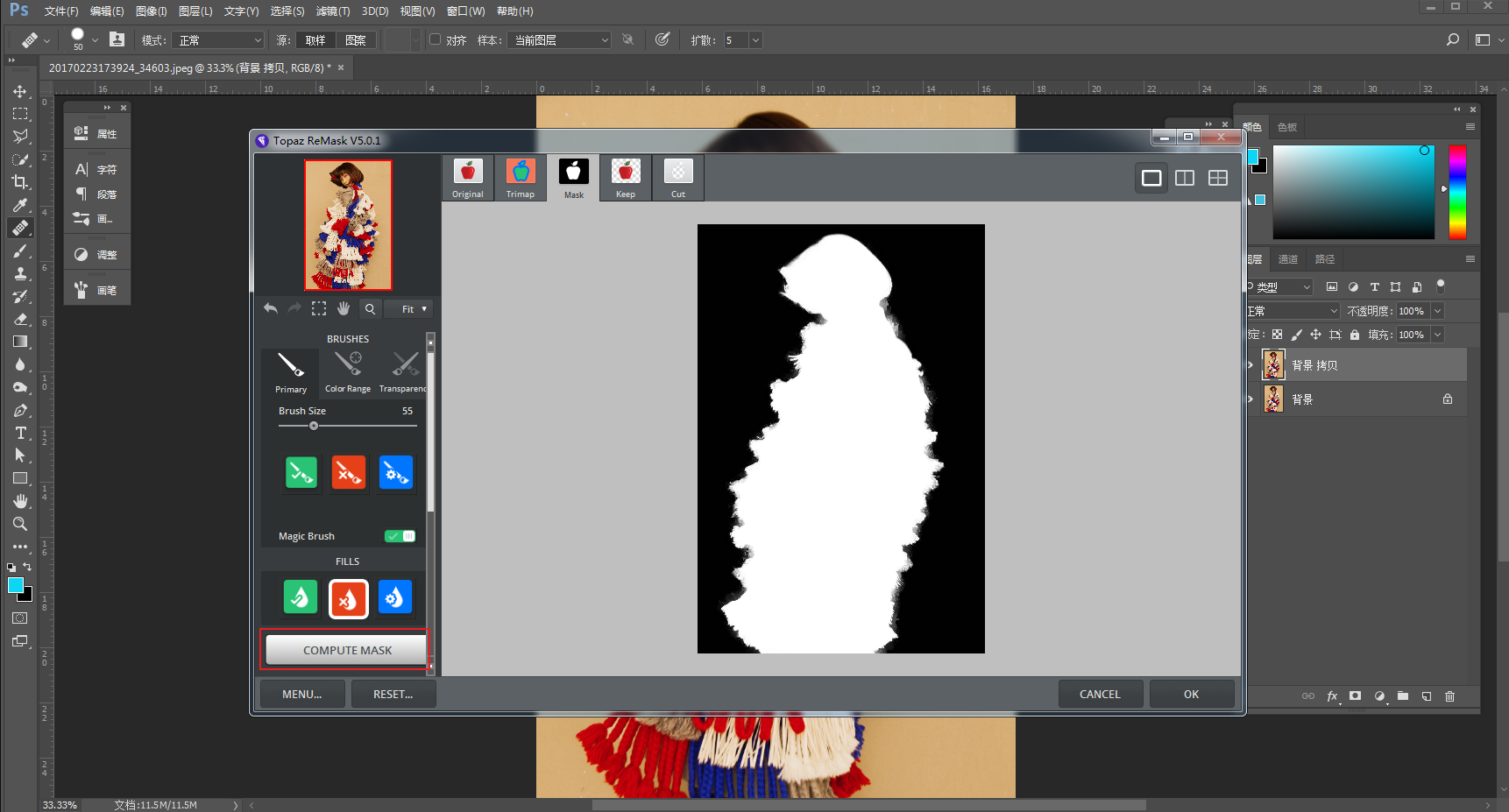Select the 背景 拷贝 layer
The image size is (1509, 812).
(x=1357, y=364)
